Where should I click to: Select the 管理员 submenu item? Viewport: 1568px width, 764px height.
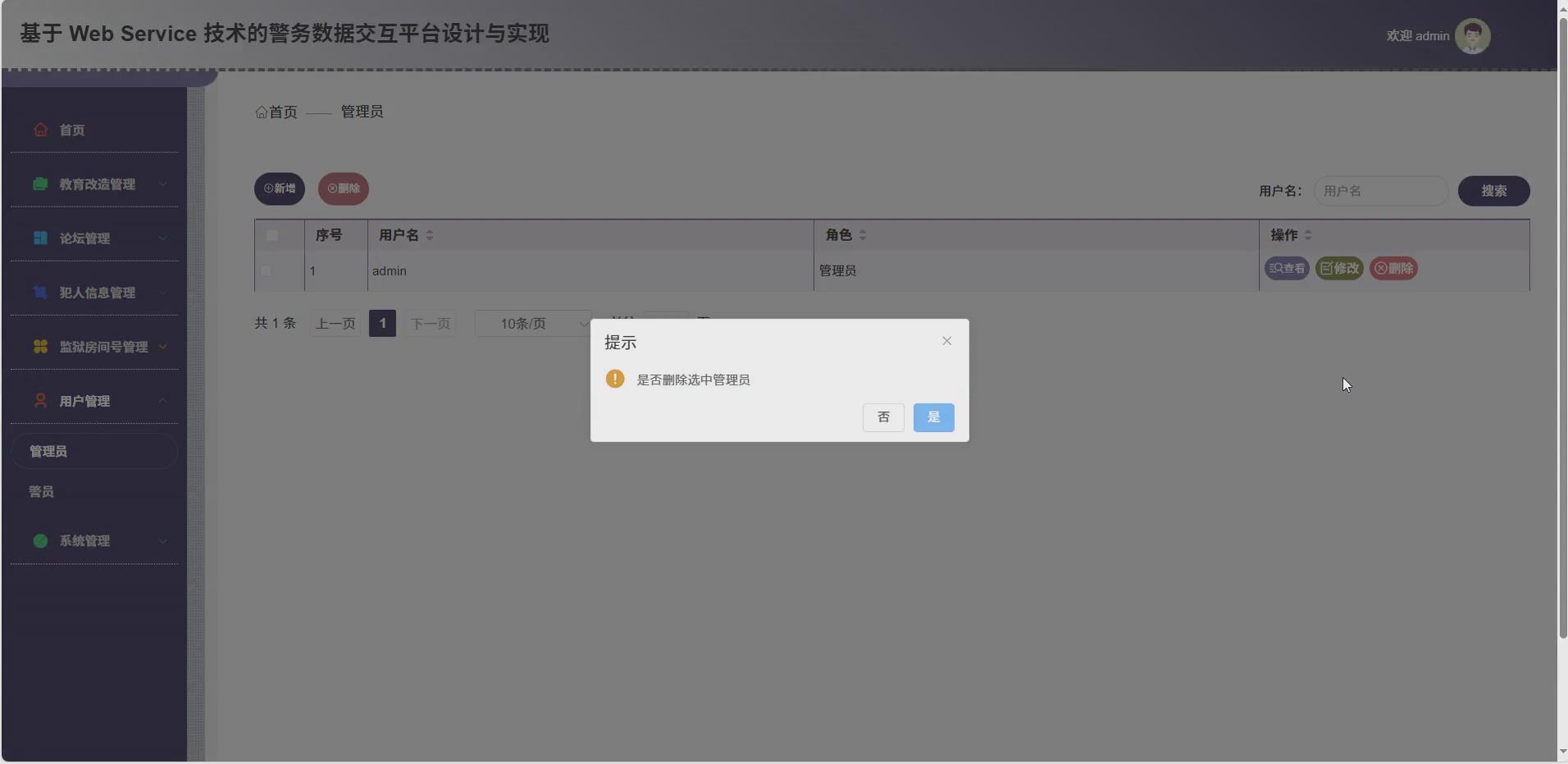pos(48,451)
